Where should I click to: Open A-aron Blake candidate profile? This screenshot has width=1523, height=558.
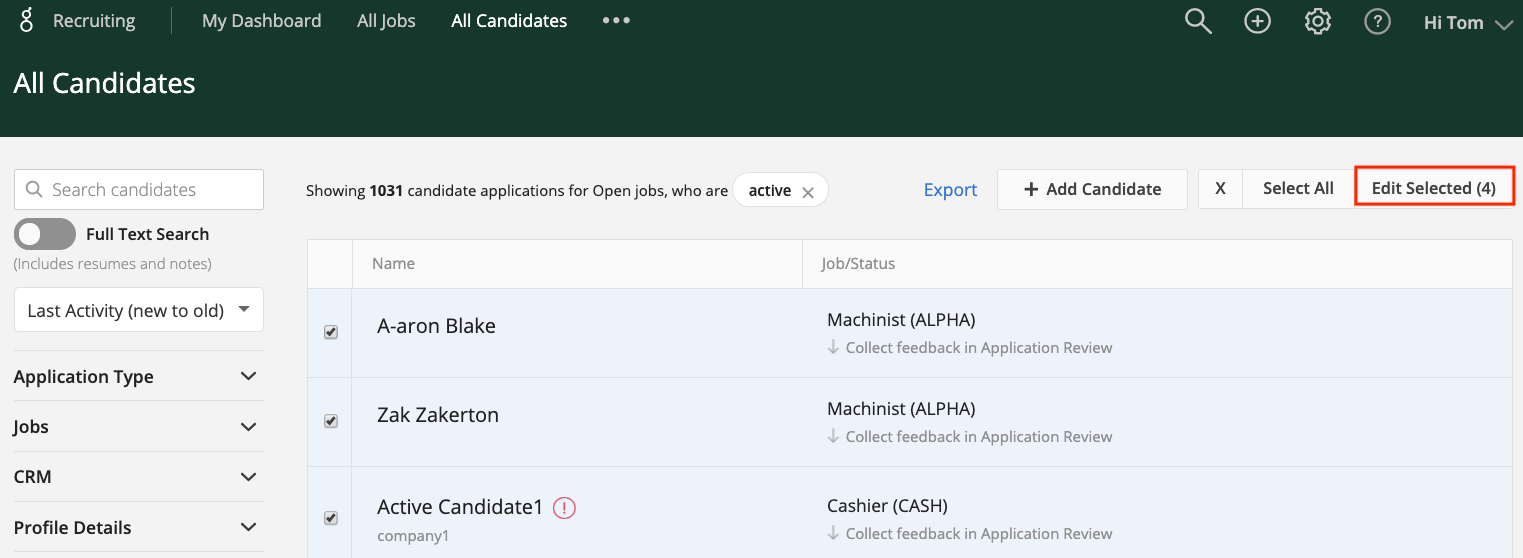[x=436, y=326]
